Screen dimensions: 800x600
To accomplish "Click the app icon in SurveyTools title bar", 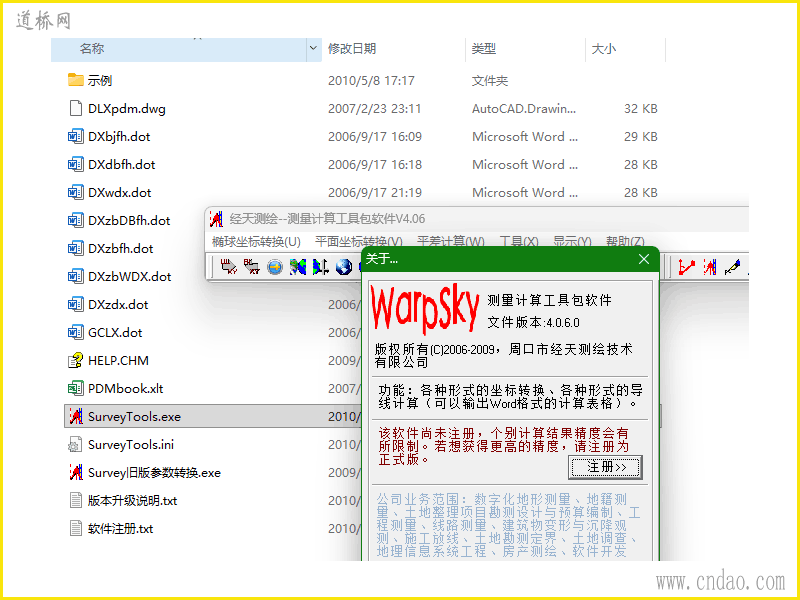I will pos(216,219).
